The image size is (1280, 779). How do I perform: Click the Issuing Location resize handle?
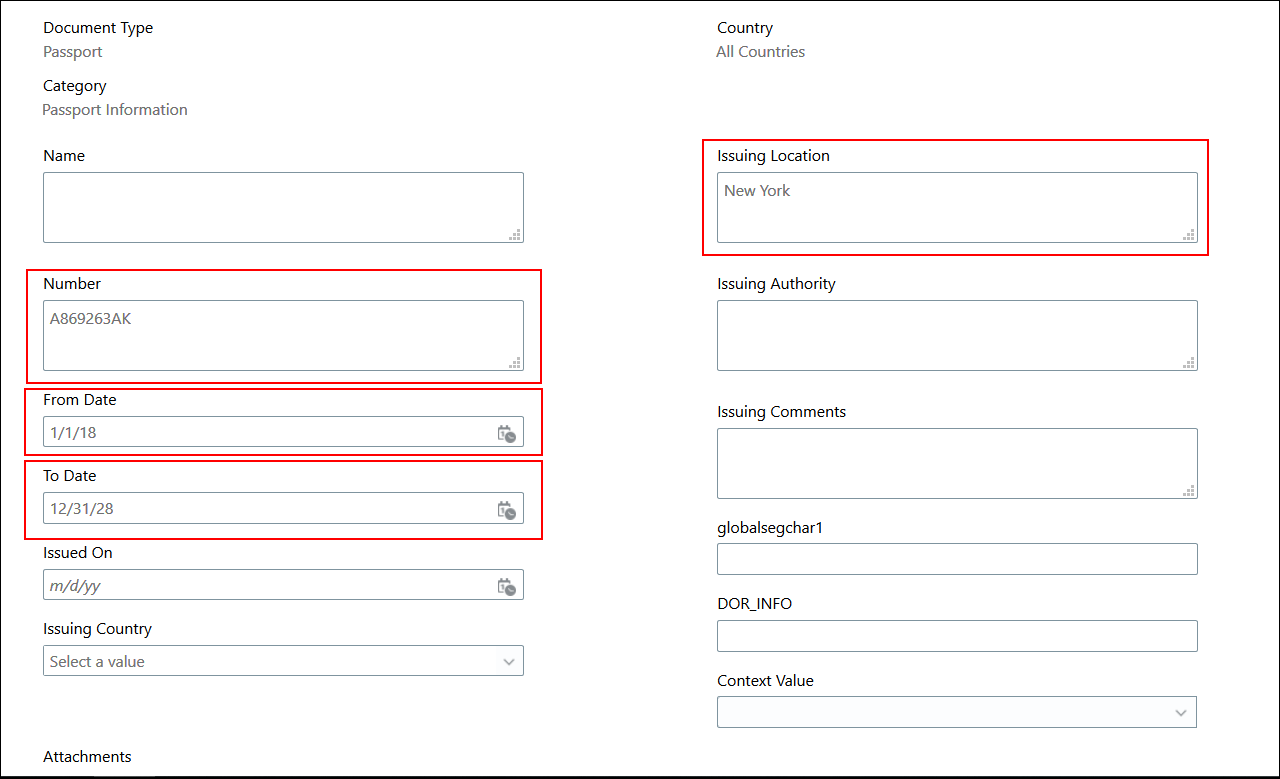pos(1190,235)
